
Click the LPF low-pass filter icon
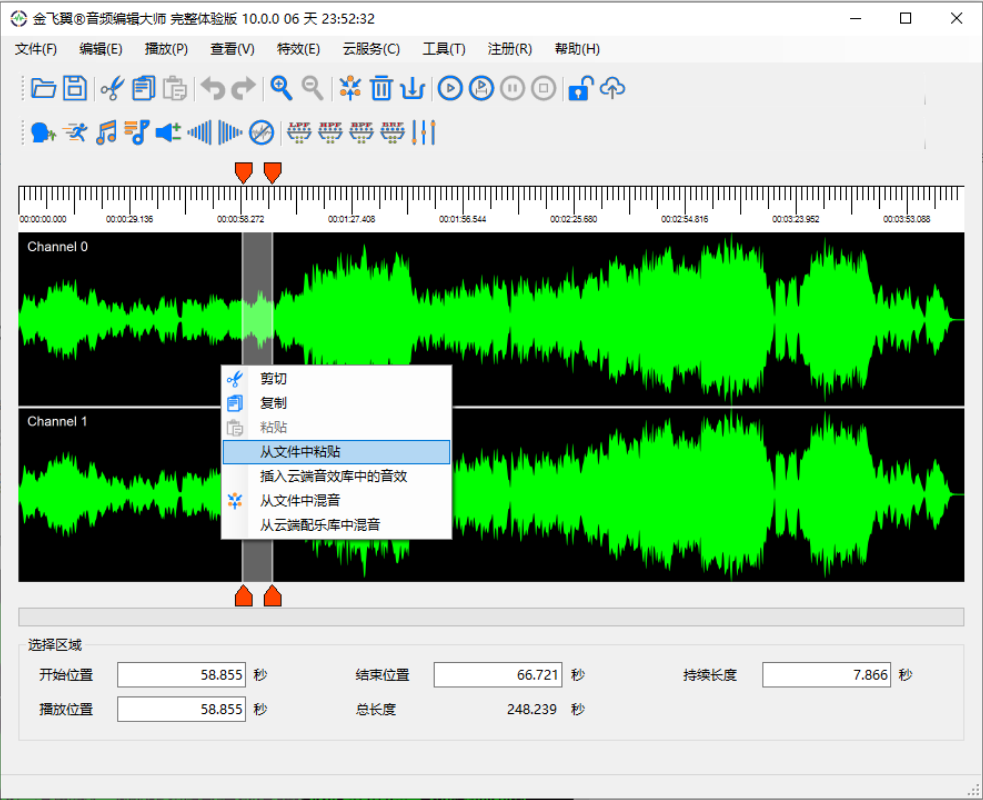point(300,132)
